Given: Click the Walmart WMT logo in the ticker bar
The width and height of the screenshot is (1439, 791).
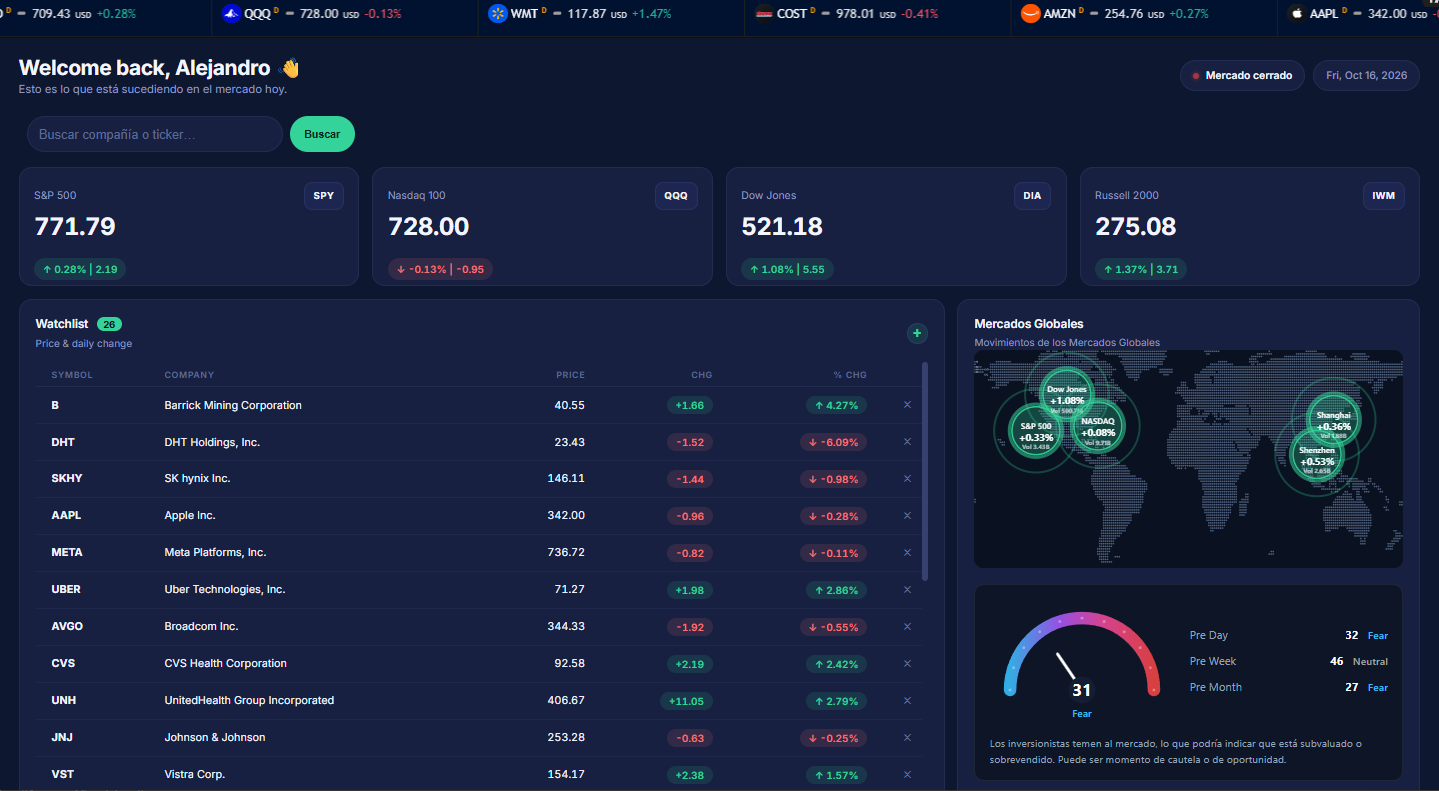Looking at the screenshot, I should tap(497, 14).
